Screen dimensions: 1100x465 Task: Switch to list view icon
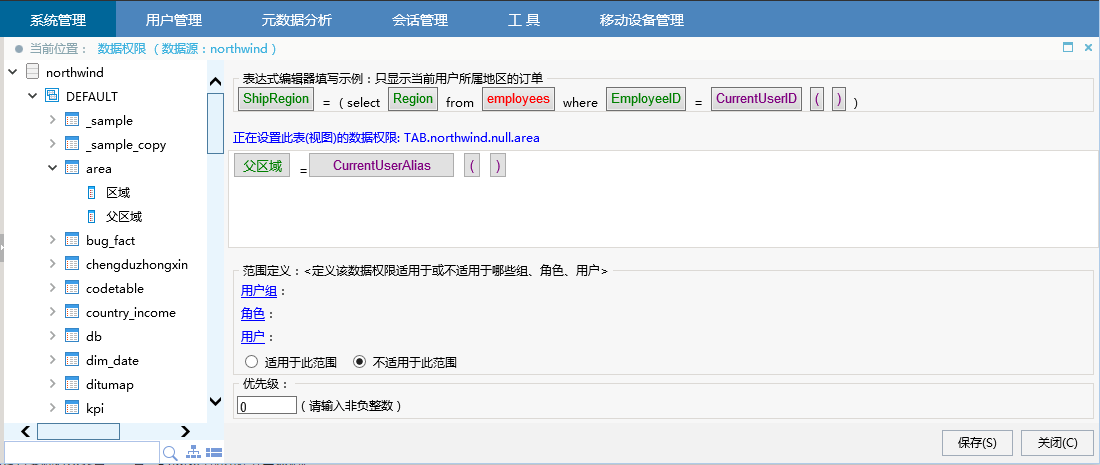click(214, 453)
